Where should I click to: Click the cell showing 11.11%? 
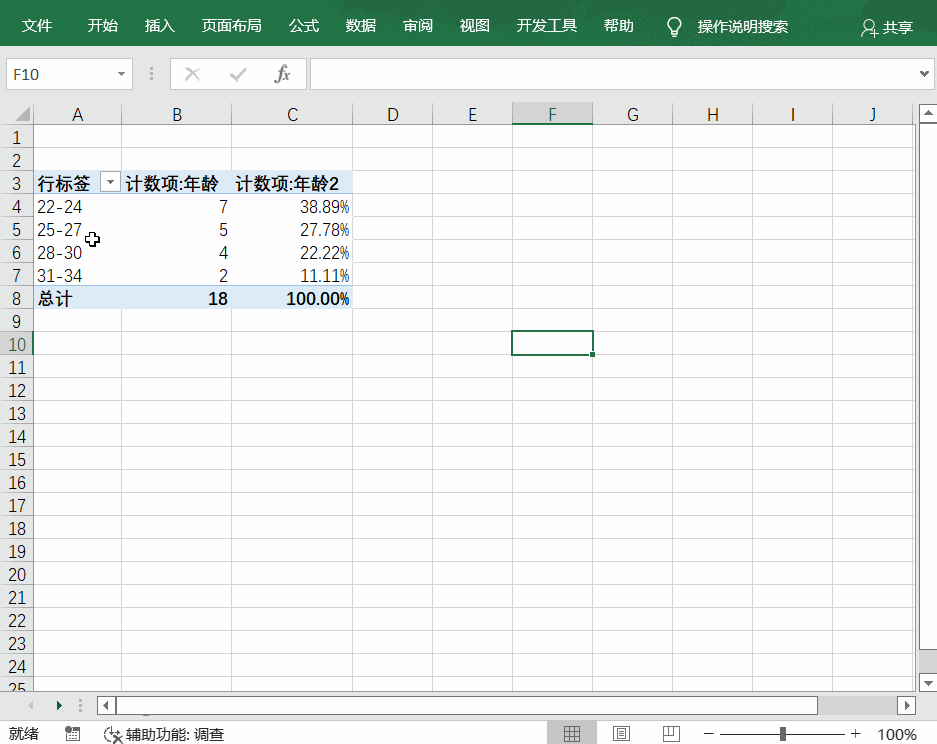pyautogui.click(x=292, y=275)
